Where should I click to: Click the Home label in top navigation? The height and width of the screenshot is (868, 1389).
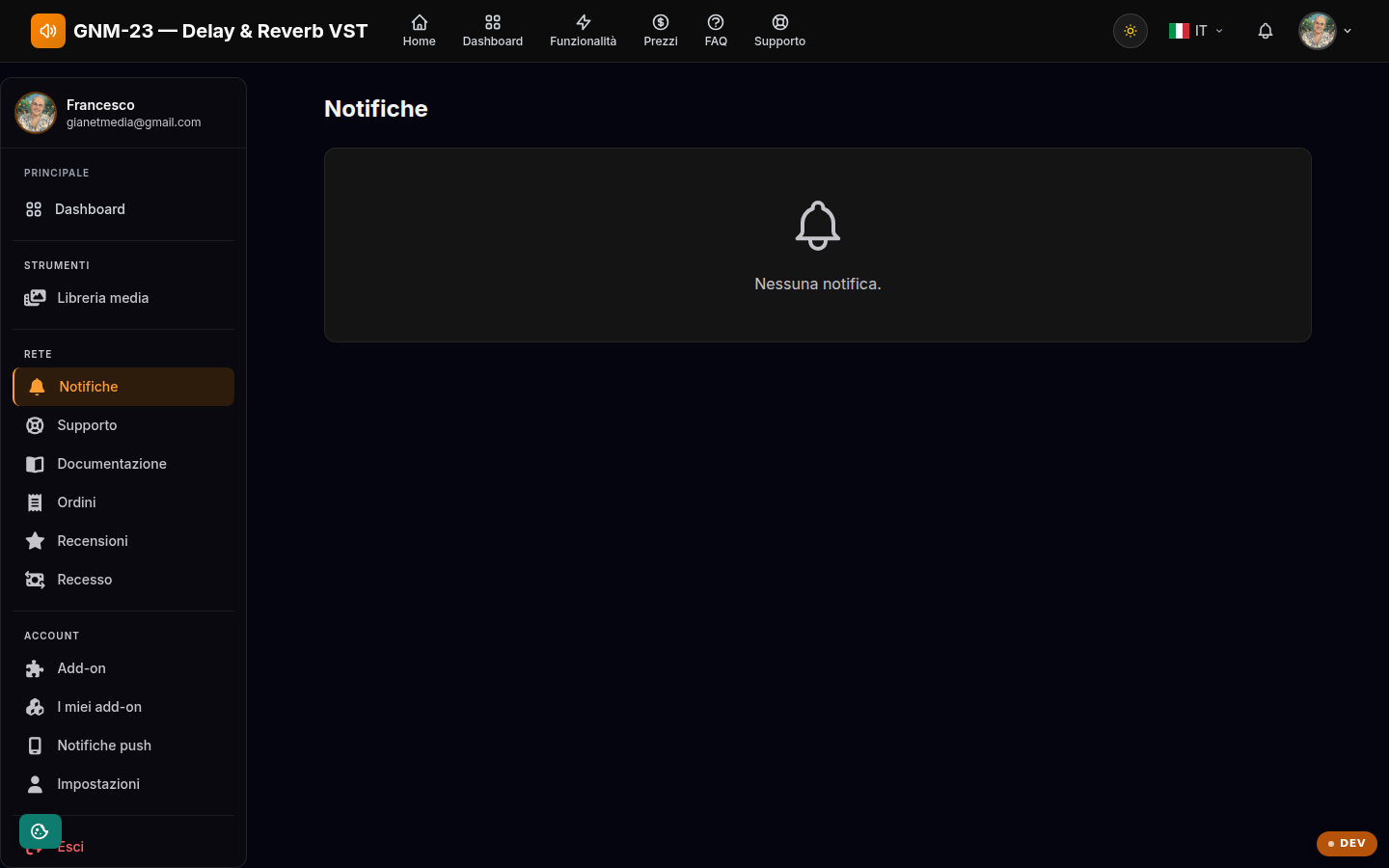coord(420,41)
